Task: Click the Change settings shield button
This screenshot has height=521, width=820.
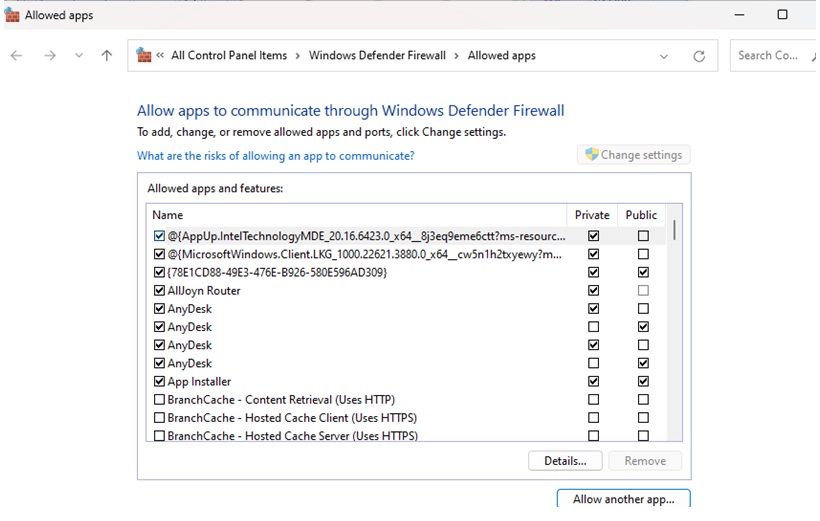Action: [633, 155]
